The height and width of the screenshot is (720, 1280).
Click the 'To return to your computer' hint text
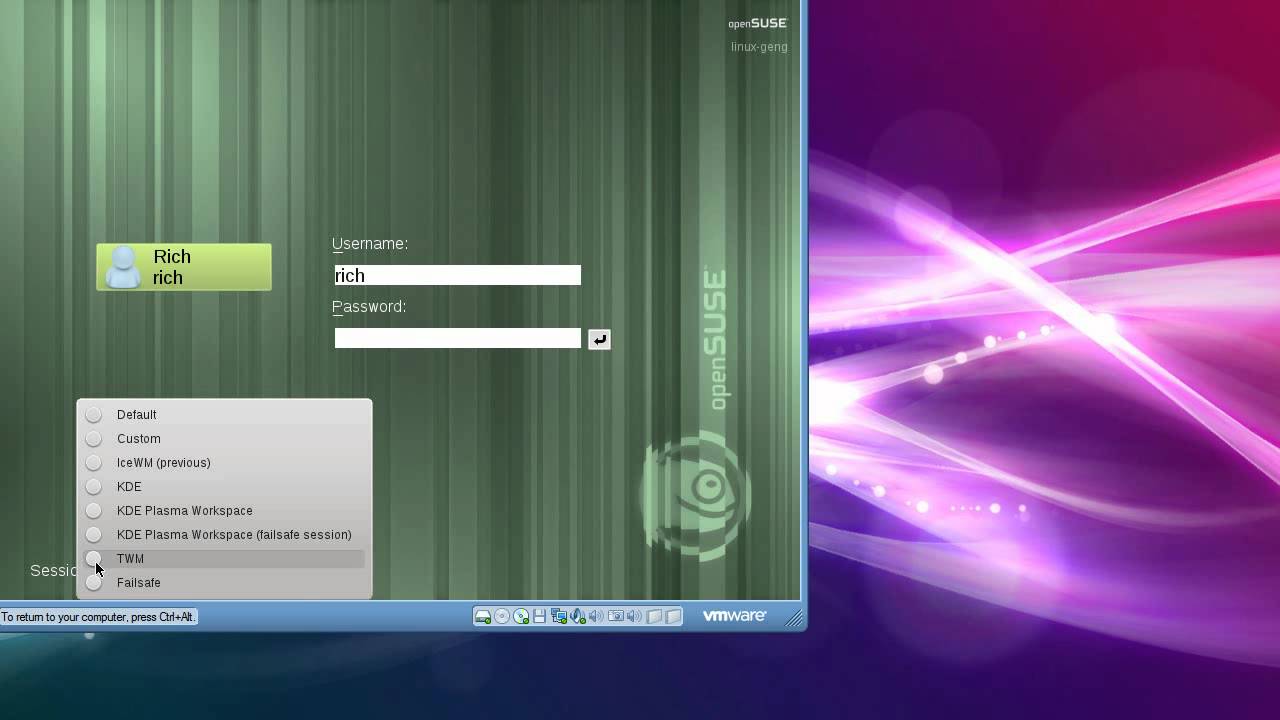click(x=98, y=617)
